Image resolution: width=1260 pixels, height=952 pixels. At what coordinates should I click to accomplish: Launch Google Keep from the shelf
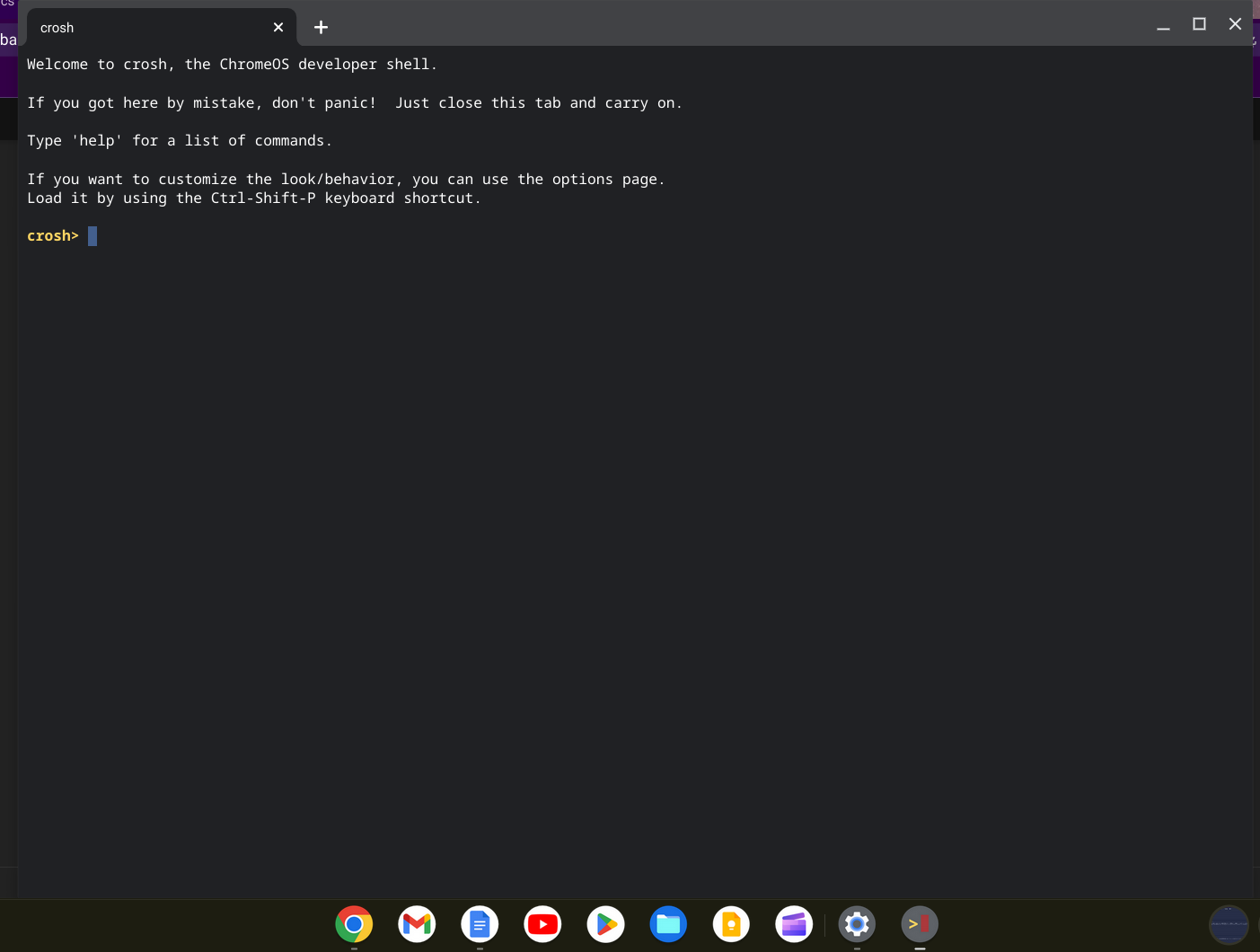click(x=731, y=923)
